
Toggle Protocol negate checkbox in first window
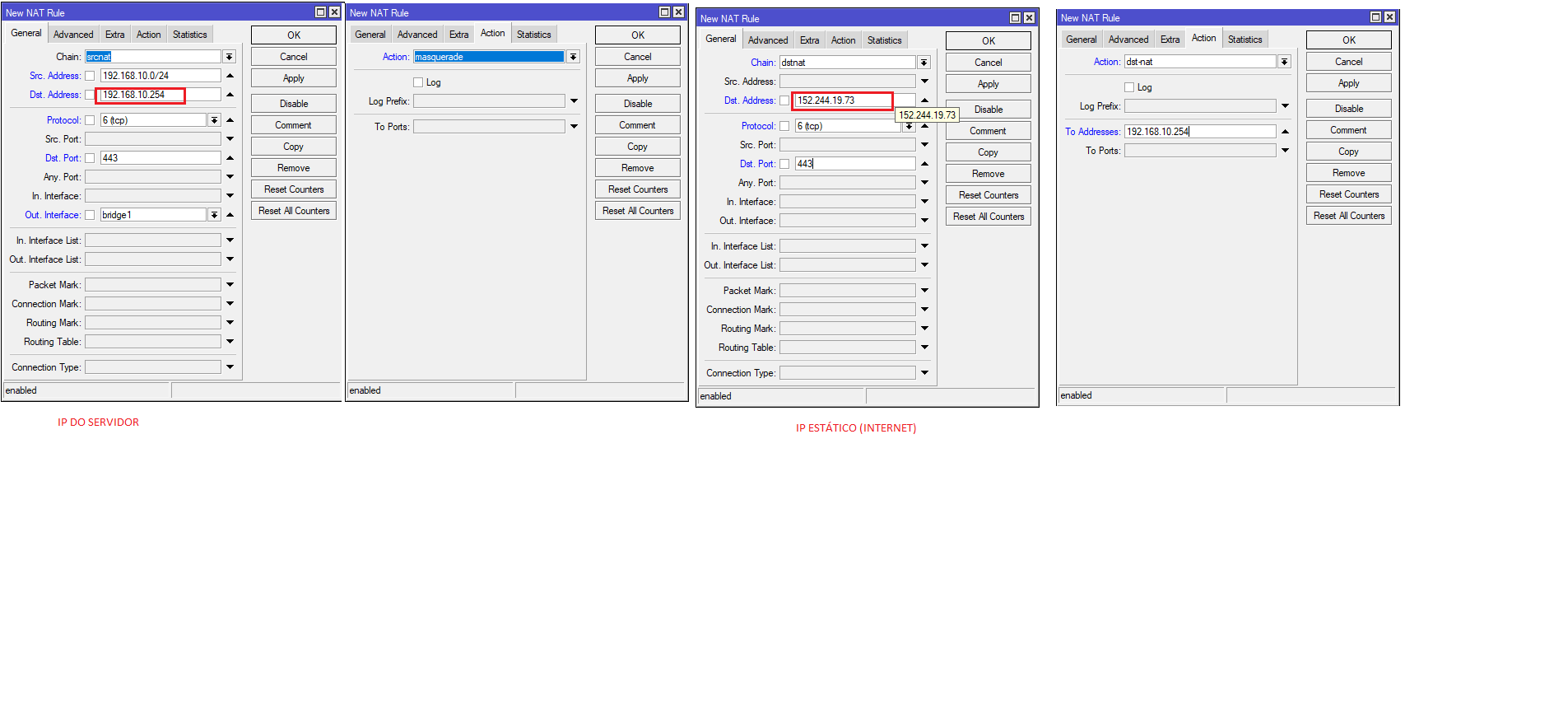(x=90, y=120)
